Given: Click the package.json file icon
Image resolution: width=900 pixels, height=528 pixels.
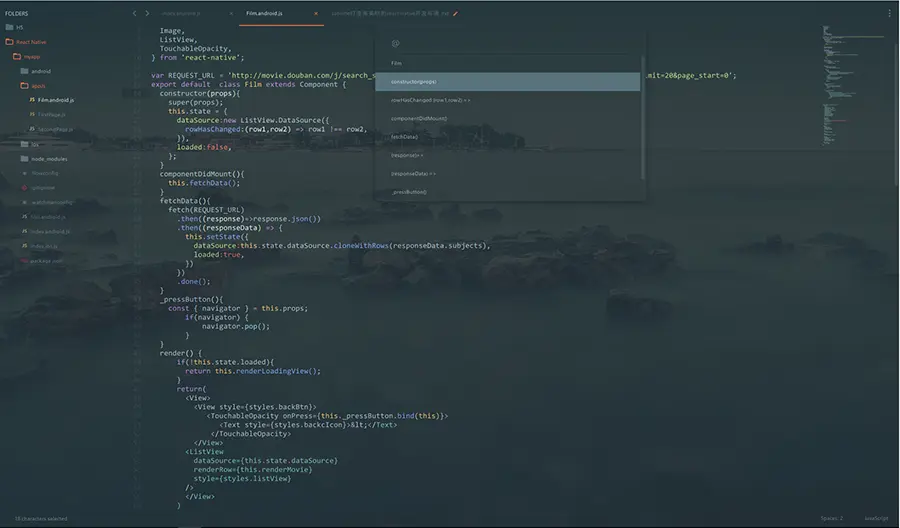Looking at the screenshot, I should (x=24, y=261).
